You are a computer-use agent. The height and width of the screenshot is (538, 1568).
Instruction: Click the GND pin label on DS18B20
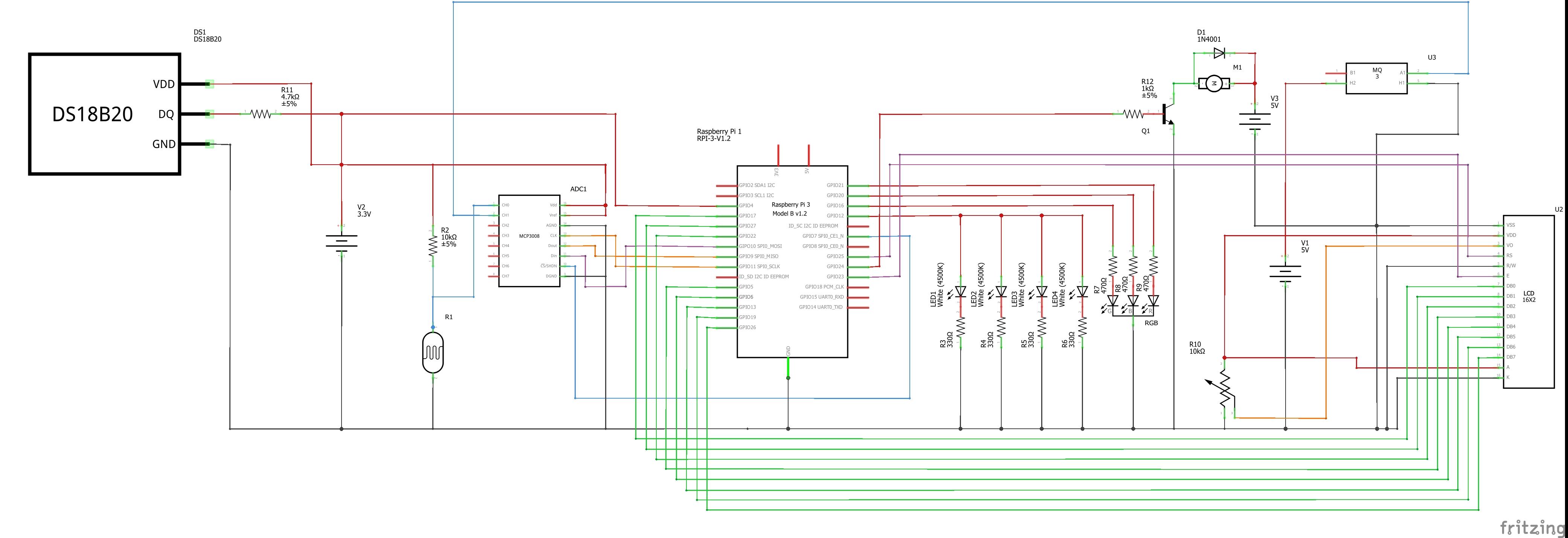[164, 144]
